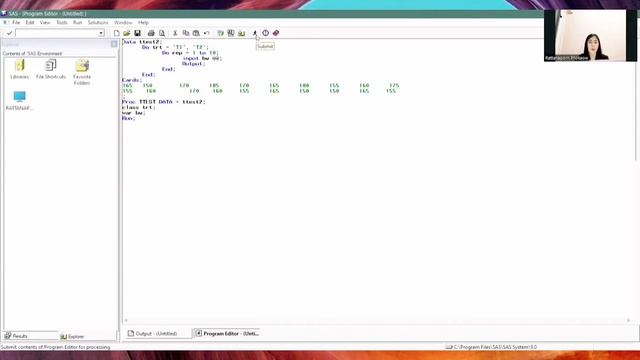Viewport: 640px width, 360px height.
Task: Open the Edit menu
Action: click(x=30, y=22)
